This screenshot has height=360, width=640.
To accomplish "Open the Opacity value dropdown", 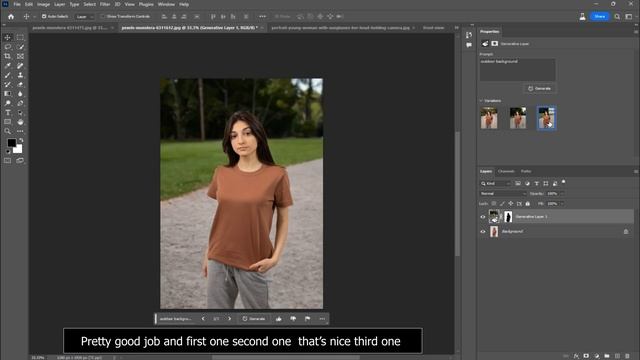I will pyautogui.click(x=562, y=193).
